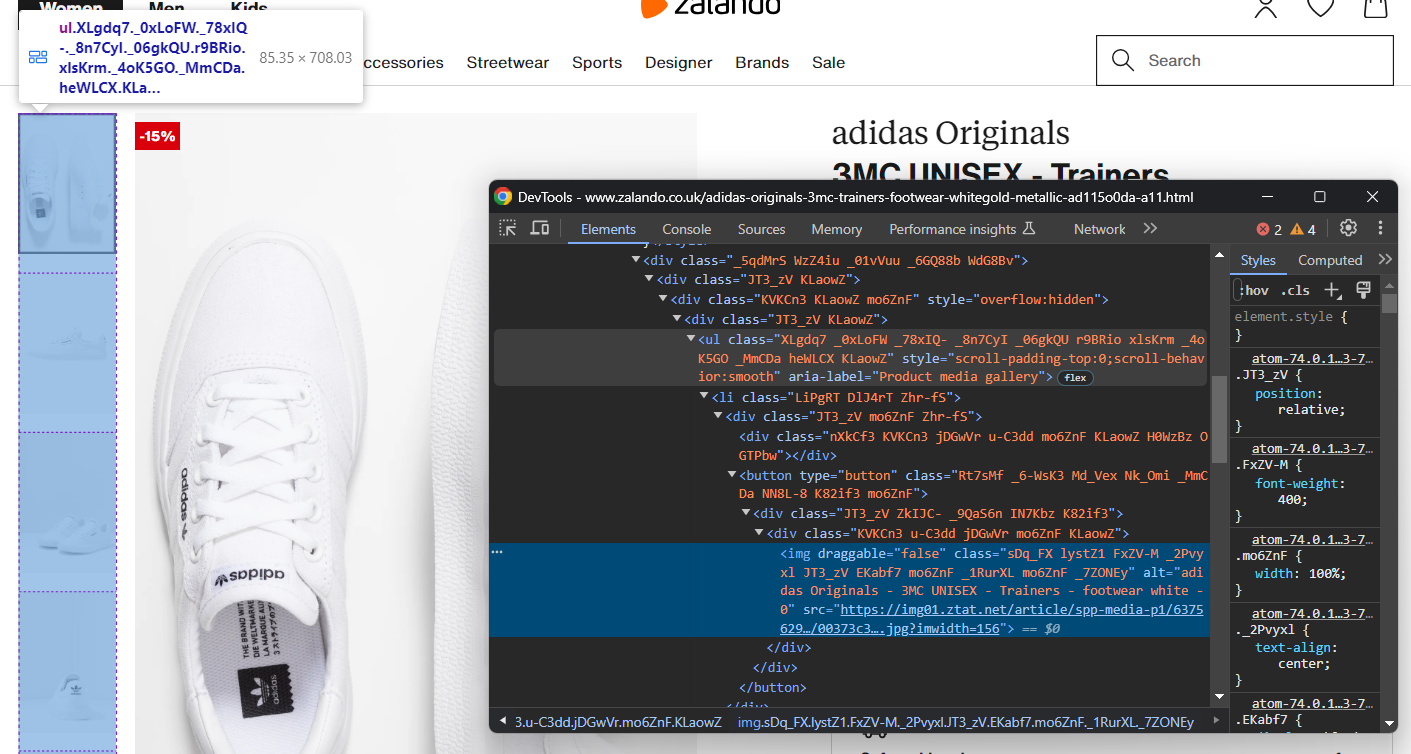Toggle the :hov element state panel
Viewport: 1411px width, 754px height.
coord(1254,290)
